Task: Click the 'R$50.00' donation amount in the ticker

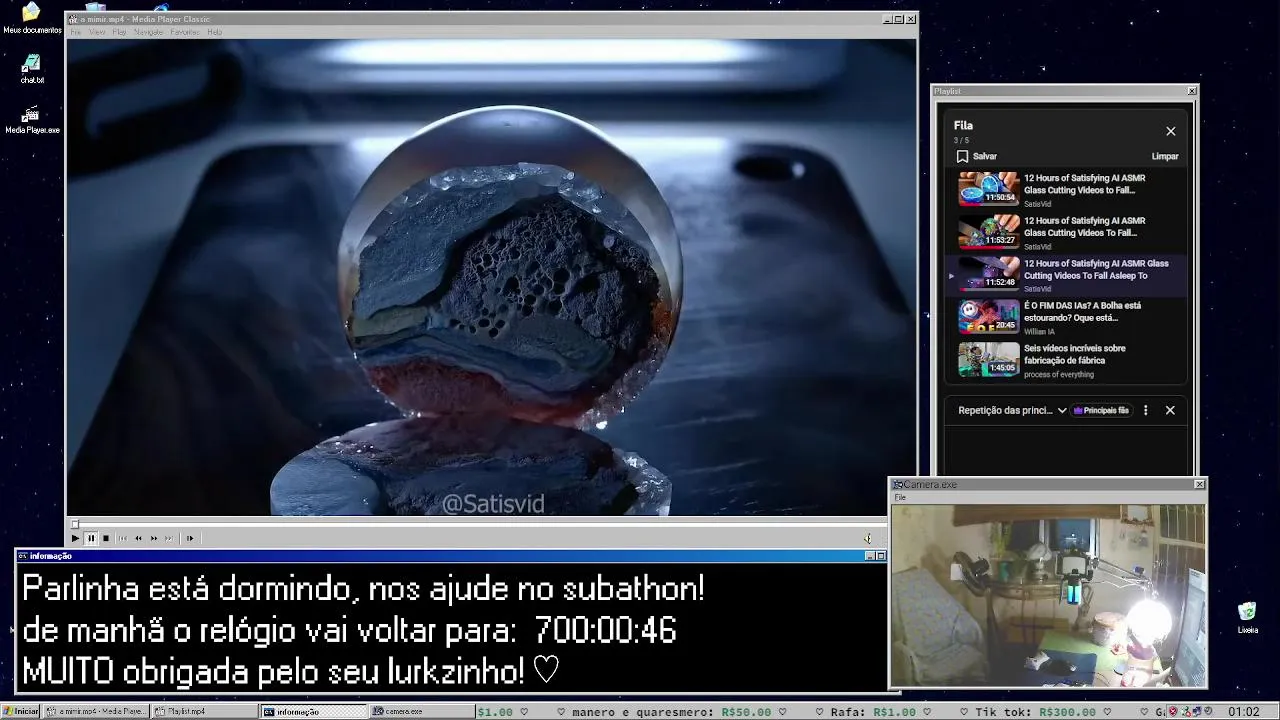Action: tap(745, 712)
